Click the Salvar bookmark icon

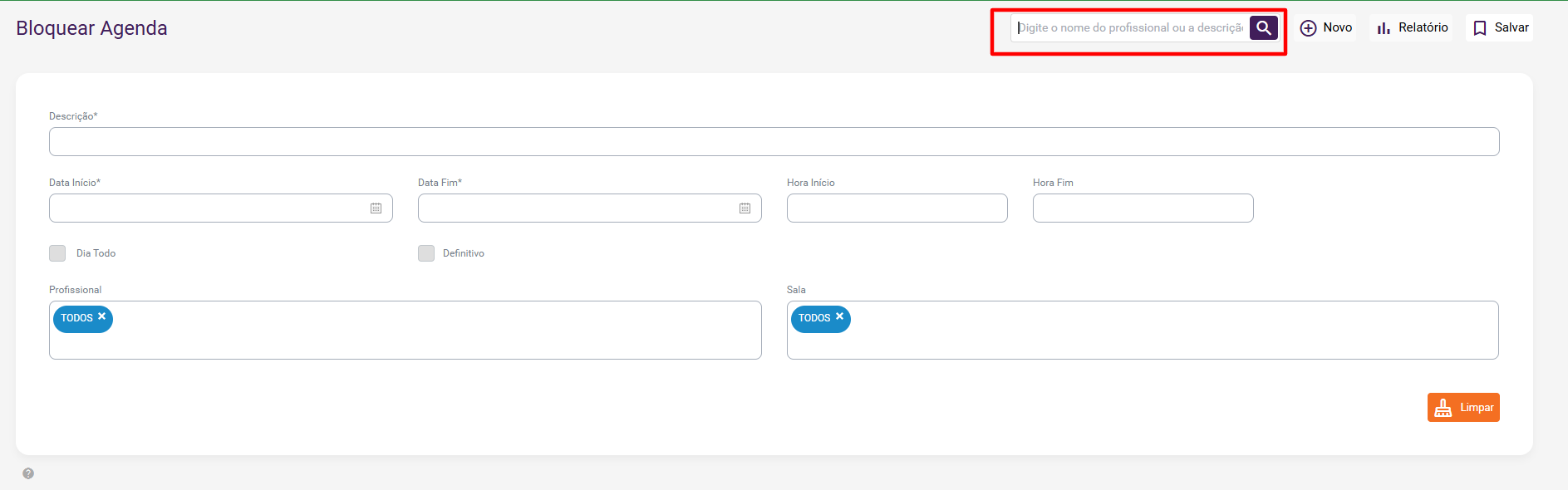pyautogui.click(x=1480, y=28)
